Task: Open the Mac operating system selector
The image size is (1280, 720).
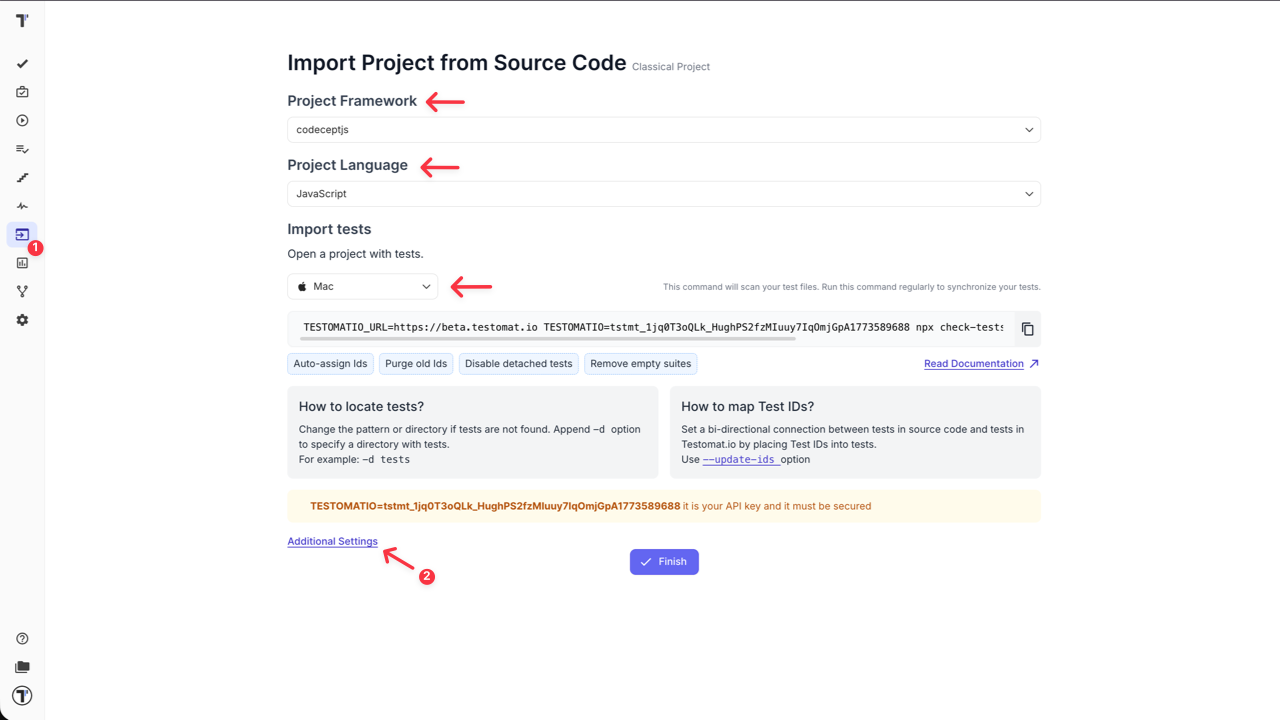Action: (x=362, y=286)
